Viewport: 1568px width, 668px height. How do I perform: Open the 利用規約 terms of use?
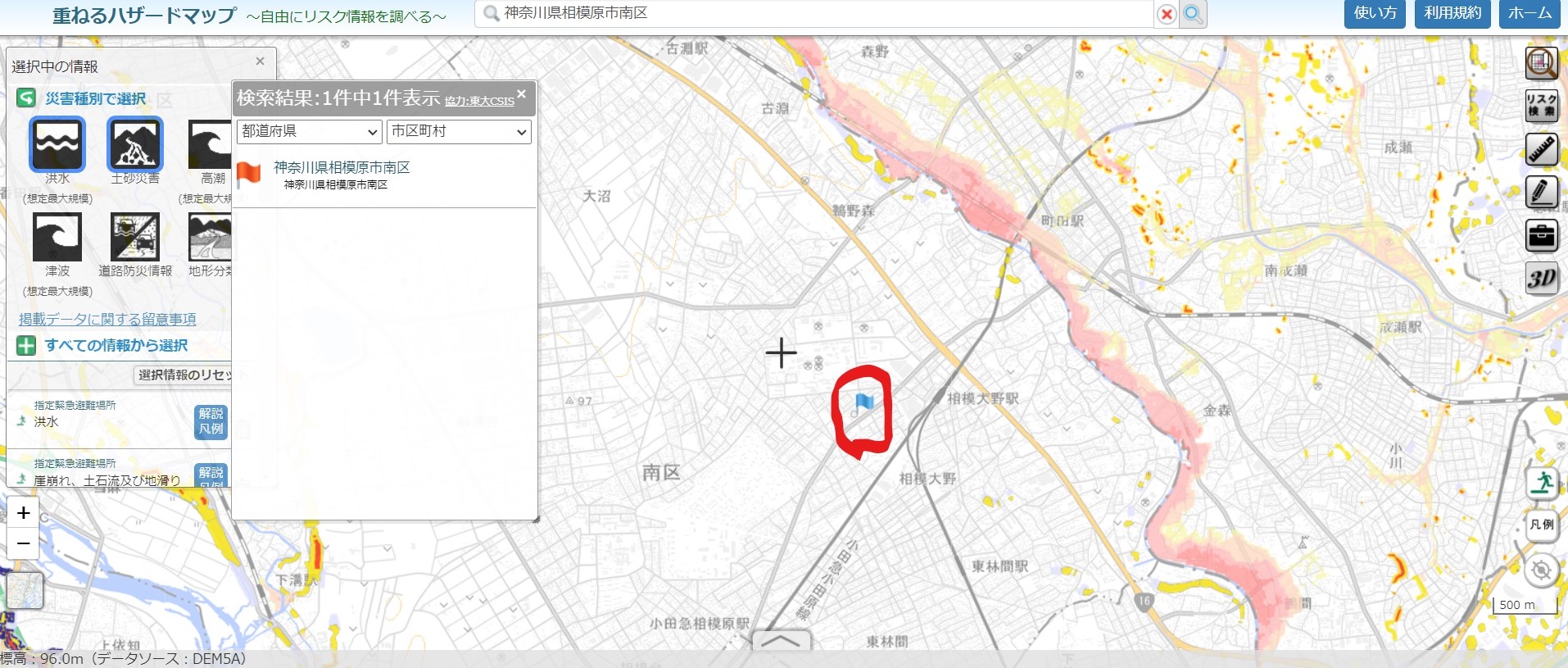tap(1452, 13)
